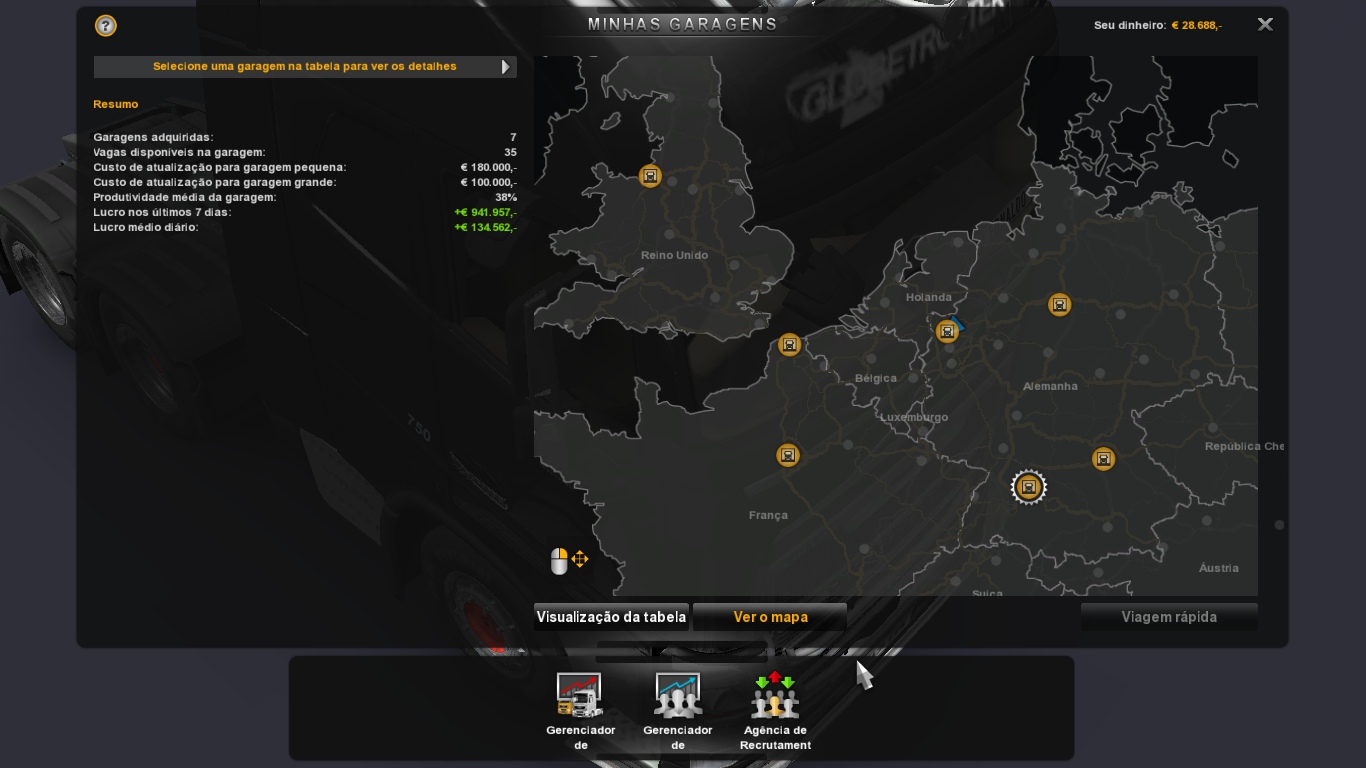Expand the garage selection arrow
The image size is (1366, 768).
pos(506,67)
